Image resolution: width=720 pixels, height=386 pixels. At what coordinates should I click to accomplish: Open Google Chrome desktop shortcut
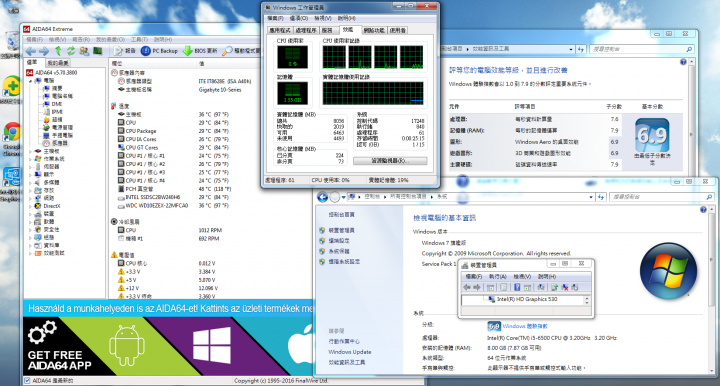click(x=11, y=138)
